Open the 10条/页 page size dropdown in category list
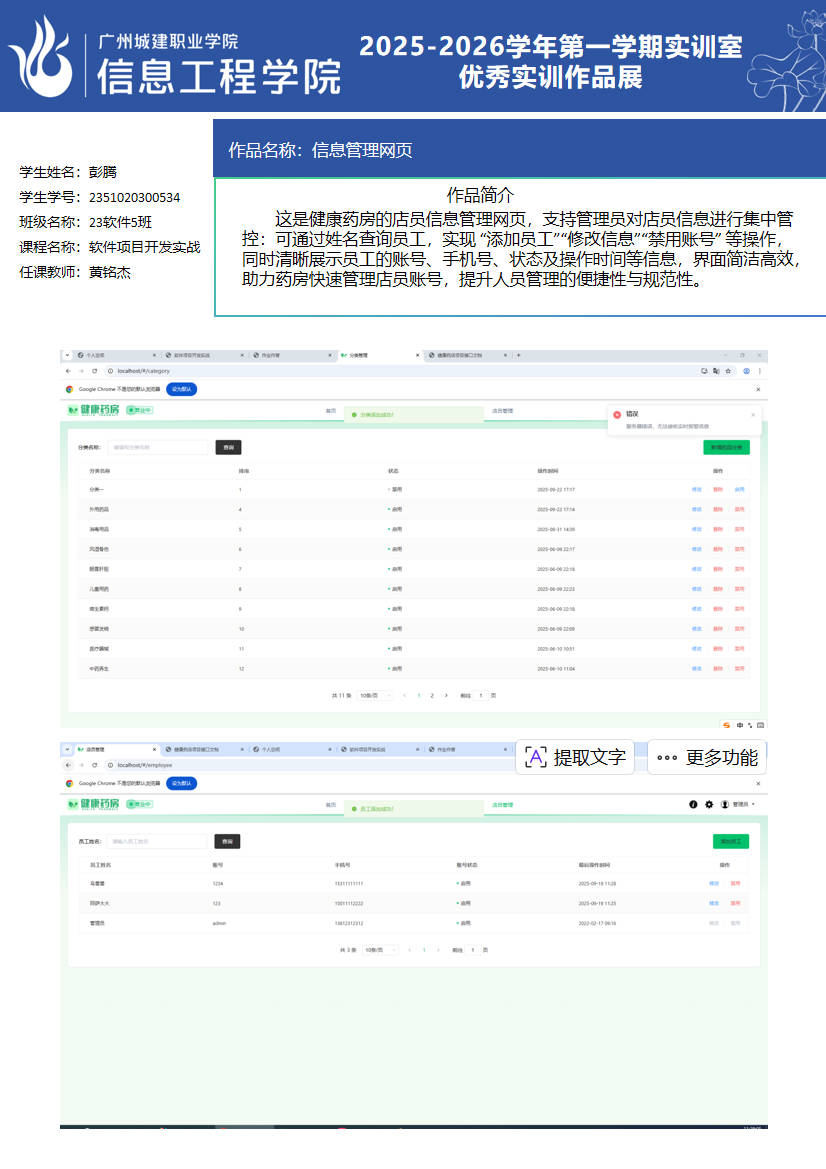The height and width of the screenshot is (1169, 826). coord(375,695)
